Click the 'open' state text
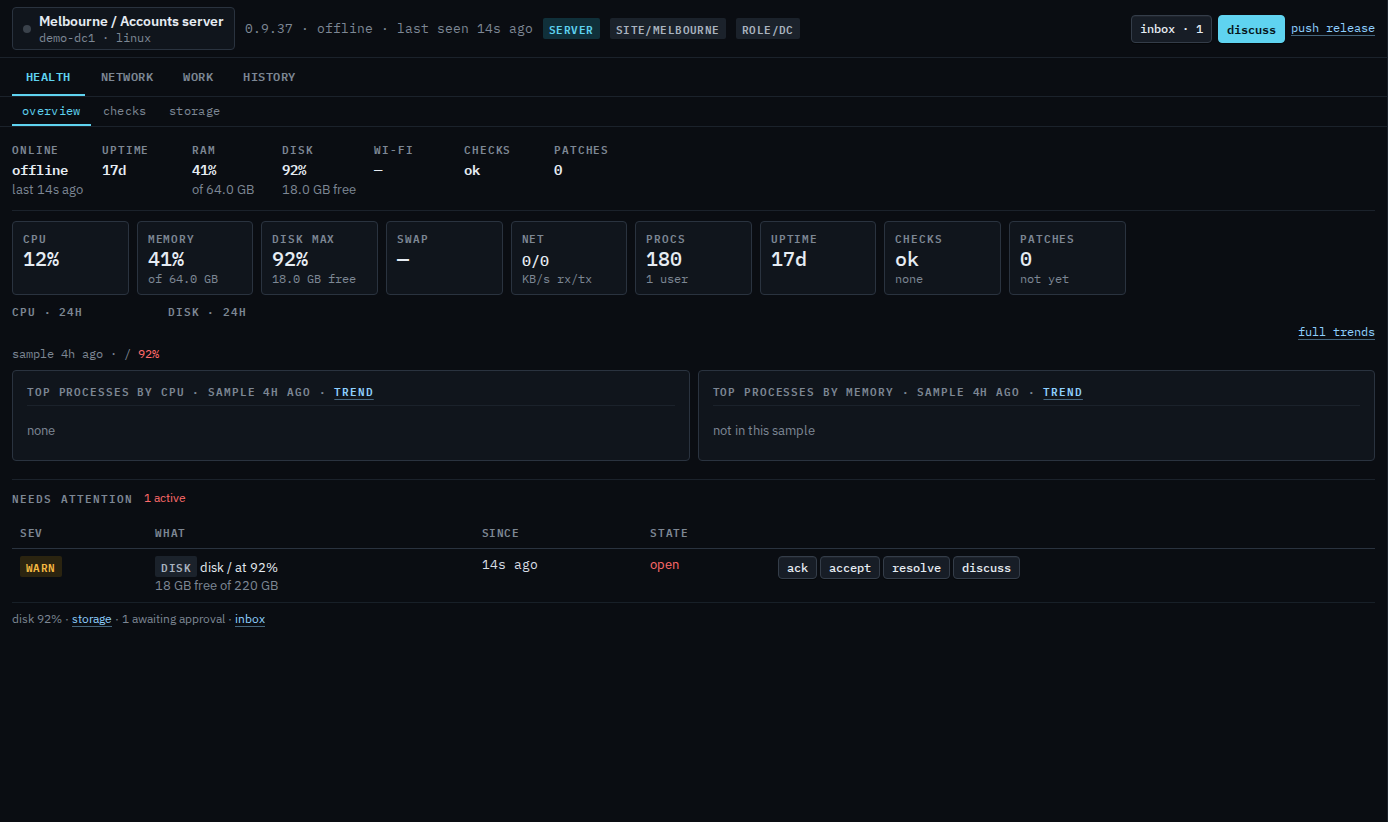This screenshot has width=1388, height=822. 664,565
